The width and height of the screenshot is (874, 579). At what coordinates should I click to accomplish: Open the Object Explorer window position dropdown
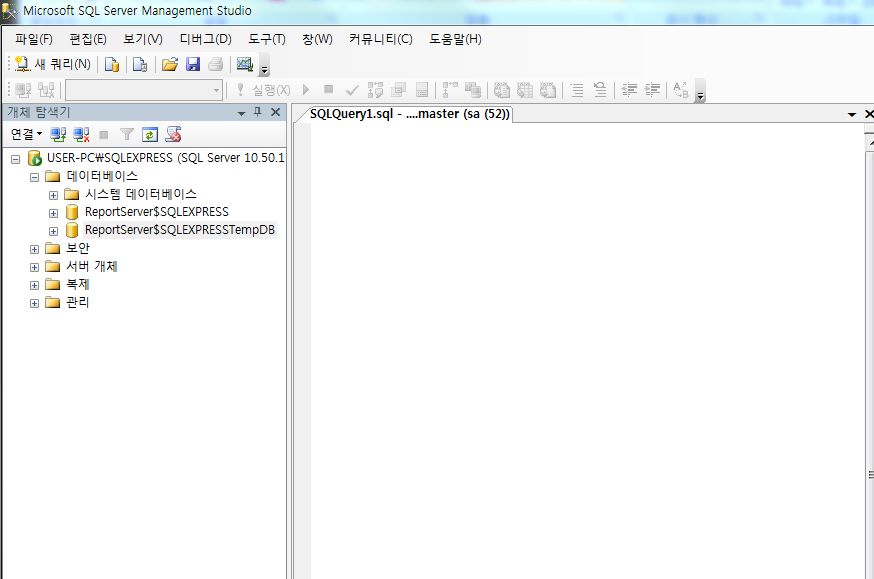241,113
